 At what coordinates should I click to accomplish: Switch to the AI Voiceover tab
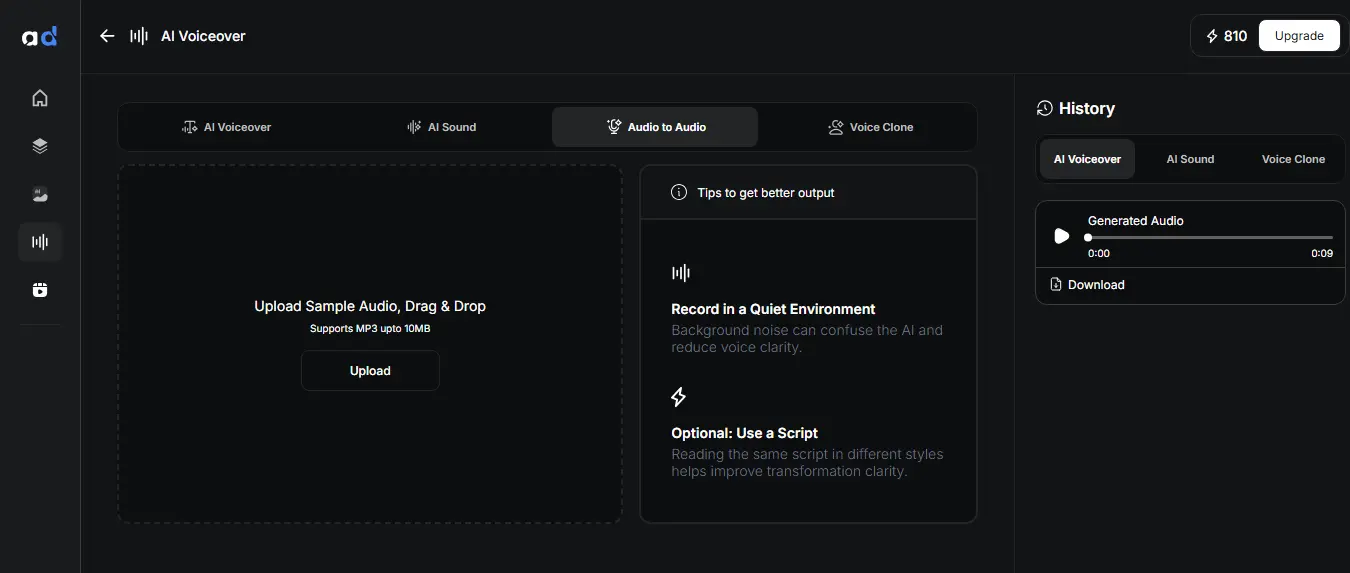(x=227, y=127)
